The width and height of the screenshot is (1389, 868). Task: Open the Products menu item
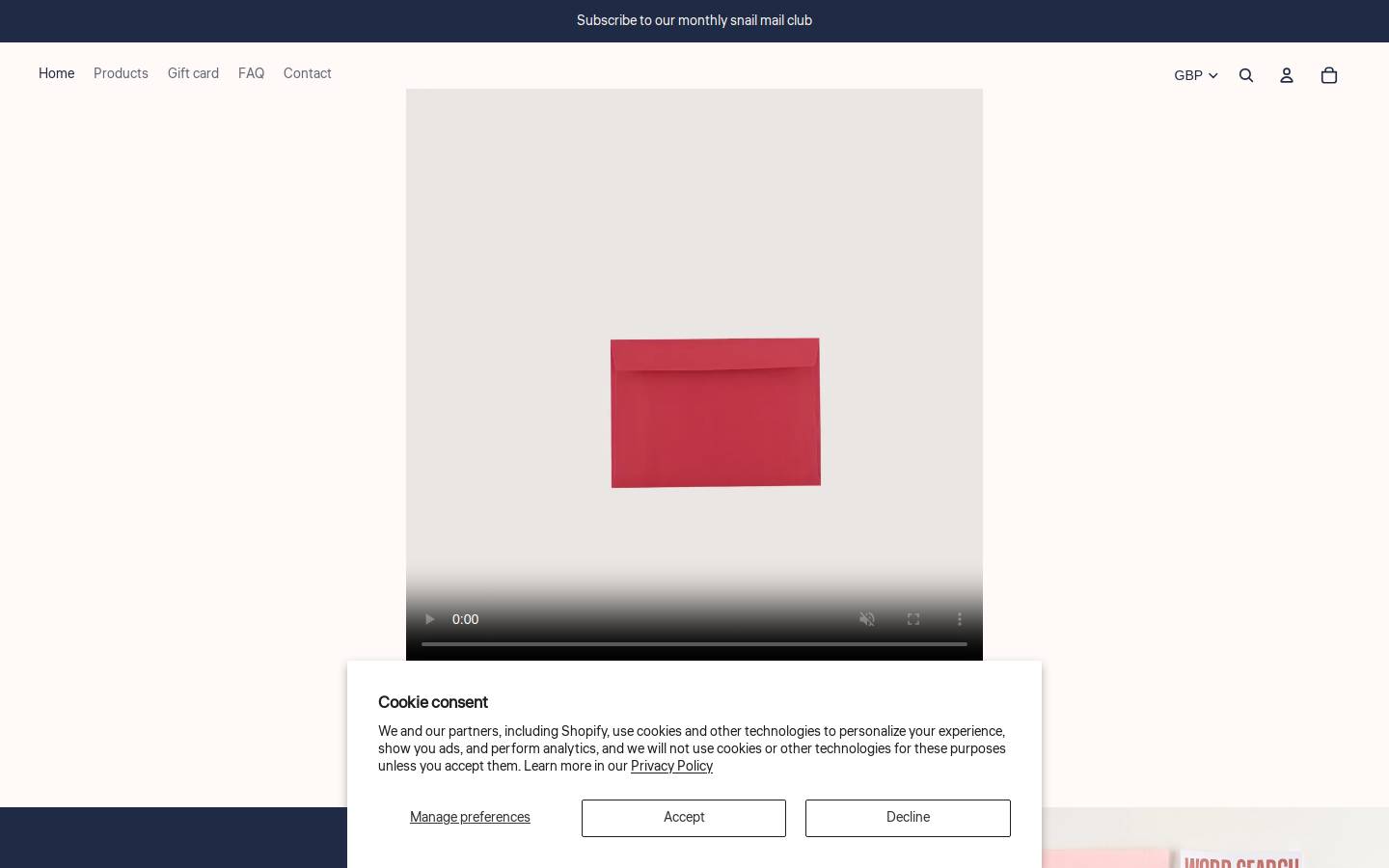(x=121, y=74)
